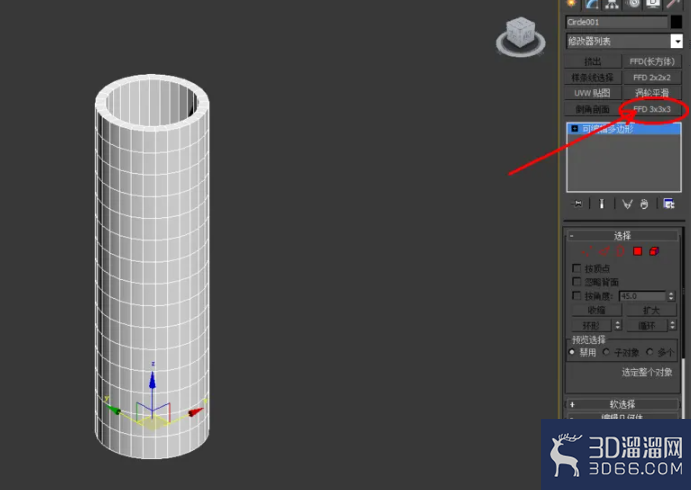Apply the 挤出 extrude modifier
The height and width of the screenshot is (490, 691).
593,61
